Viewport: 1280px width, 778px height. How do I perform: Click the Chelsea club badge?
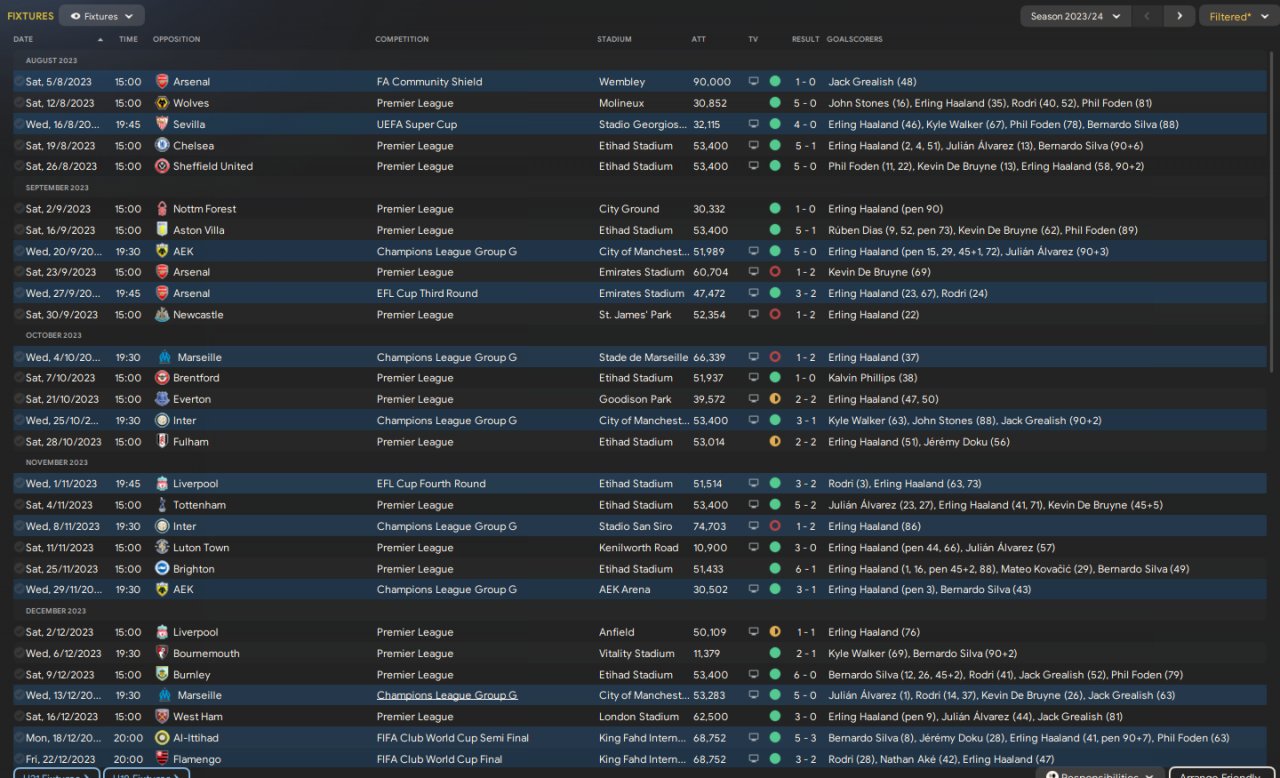(162, 145)
